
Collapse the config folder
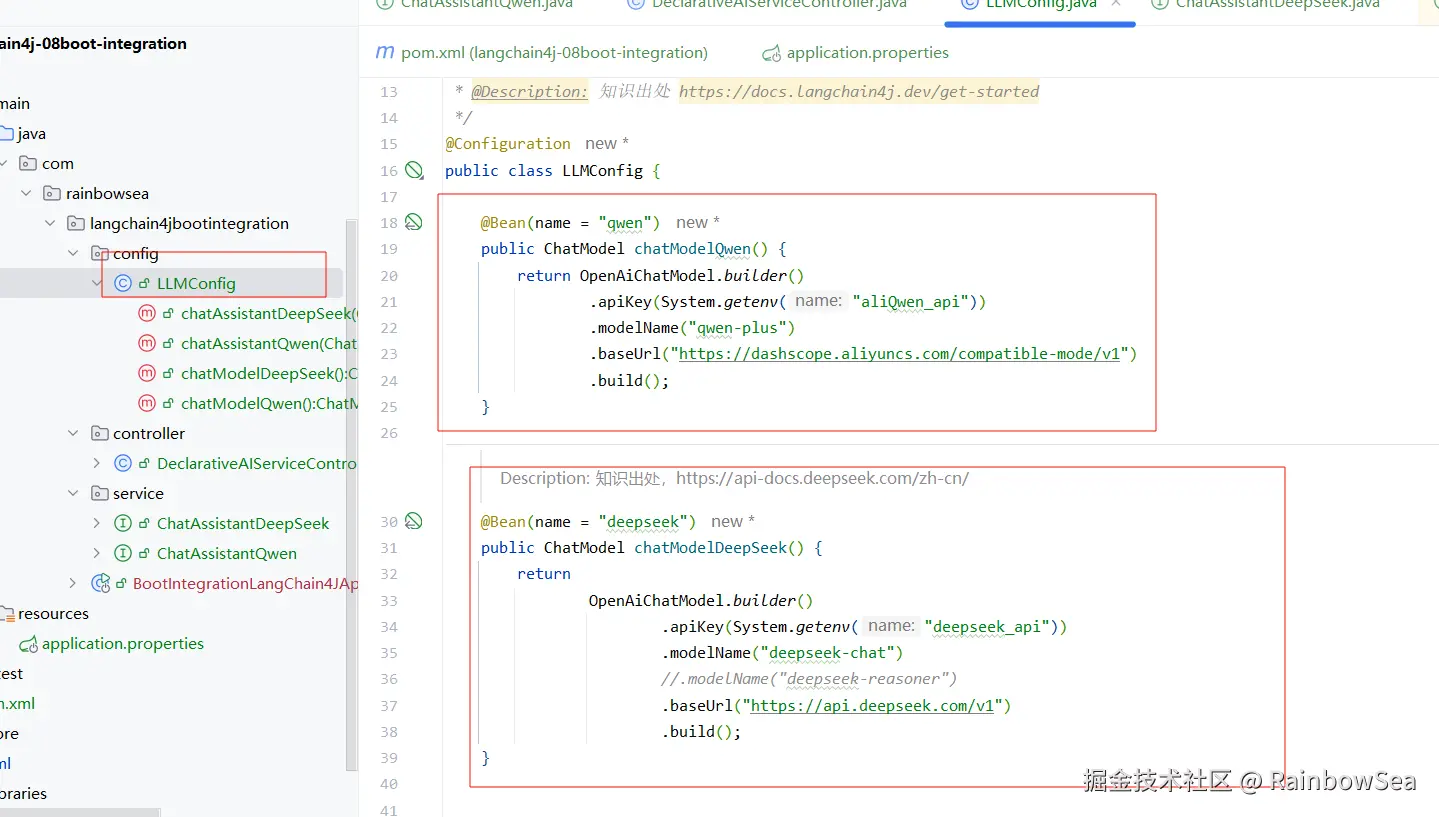click(73, 253)
